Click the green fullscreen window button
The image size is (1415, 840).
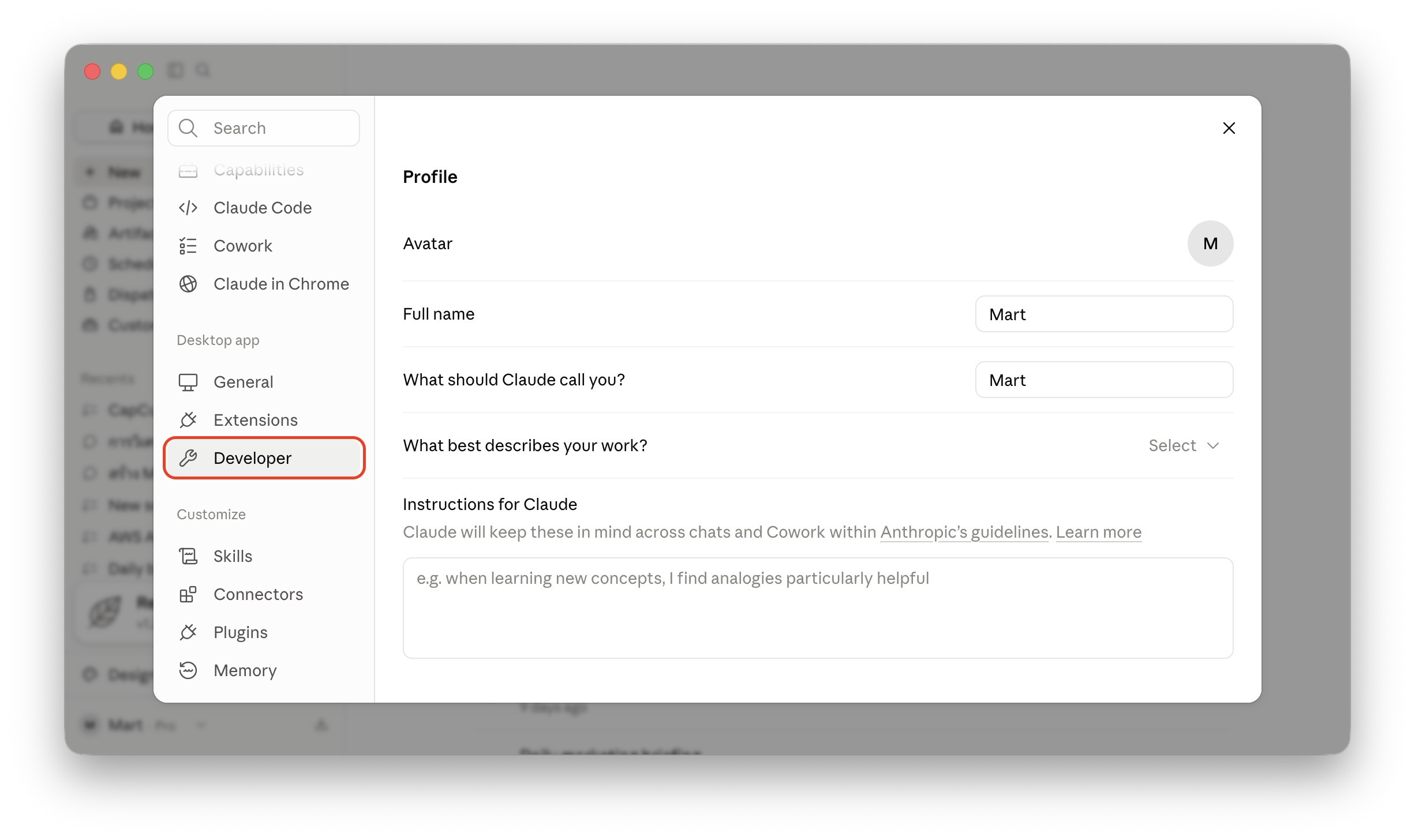coord(145,71)
